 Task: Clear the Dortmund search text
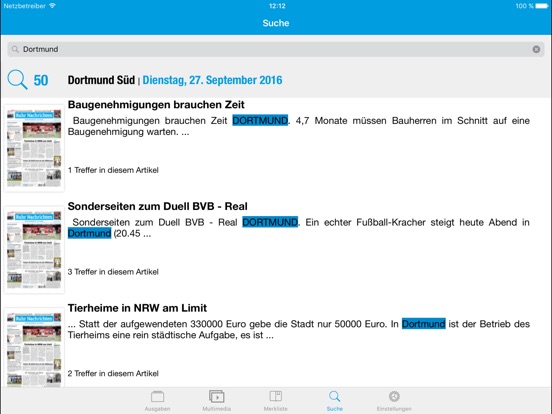tap(536, 49)
